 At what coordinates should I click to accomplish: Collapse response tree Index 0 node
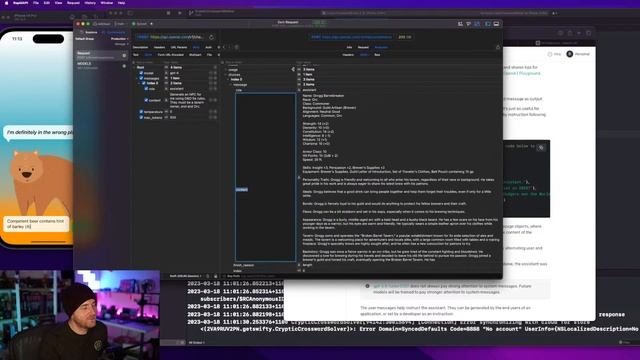(228, 80)
